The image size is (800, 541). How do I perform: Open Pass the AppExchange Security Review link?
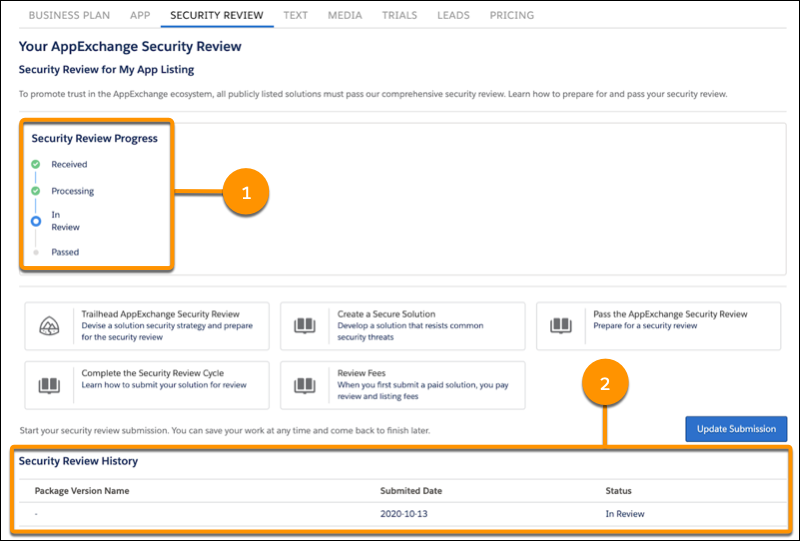(x=670, y=314)
